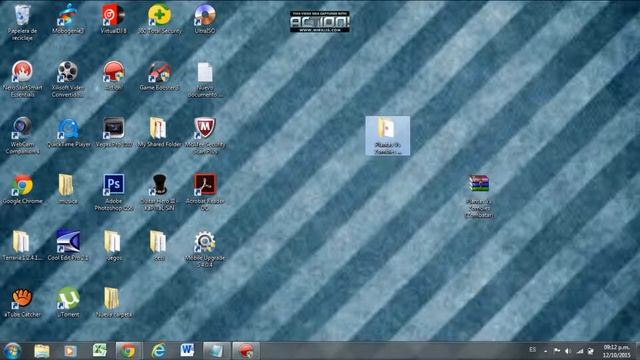Open the volume speaker tray icon
Viewport: 640px width, 360px height.
[x=568, y=351]
